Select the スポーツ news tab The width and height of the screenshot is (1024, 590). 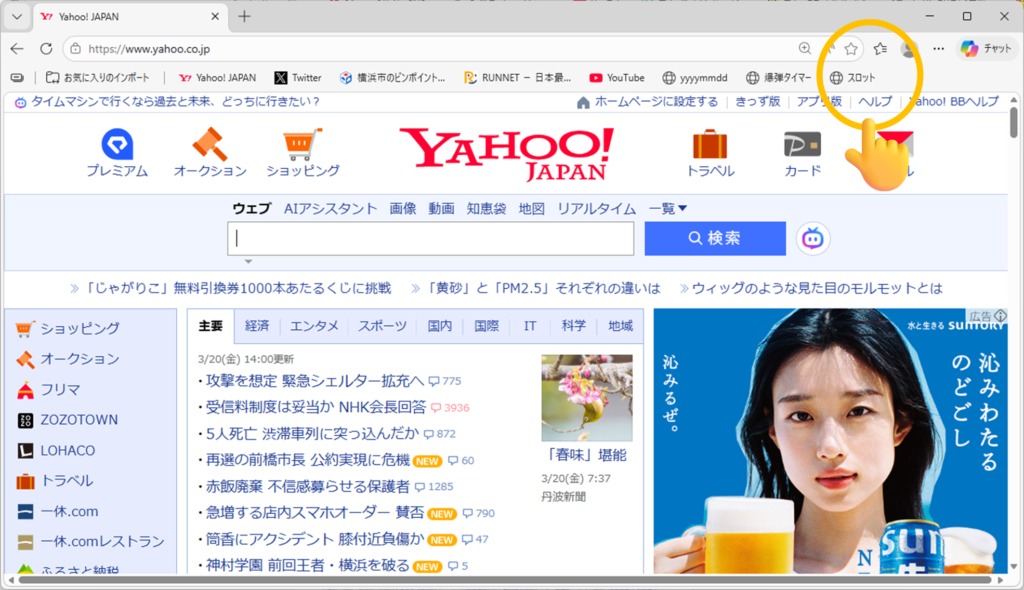tap(383, 326)
